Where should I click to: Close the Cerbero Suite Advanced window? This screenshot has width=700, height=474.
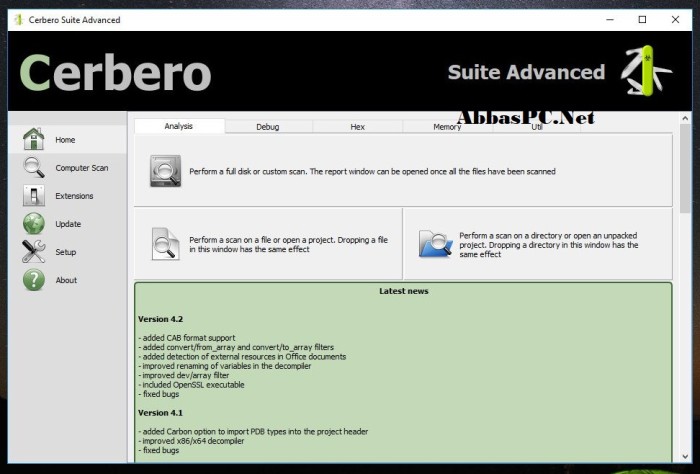[675, 20]
